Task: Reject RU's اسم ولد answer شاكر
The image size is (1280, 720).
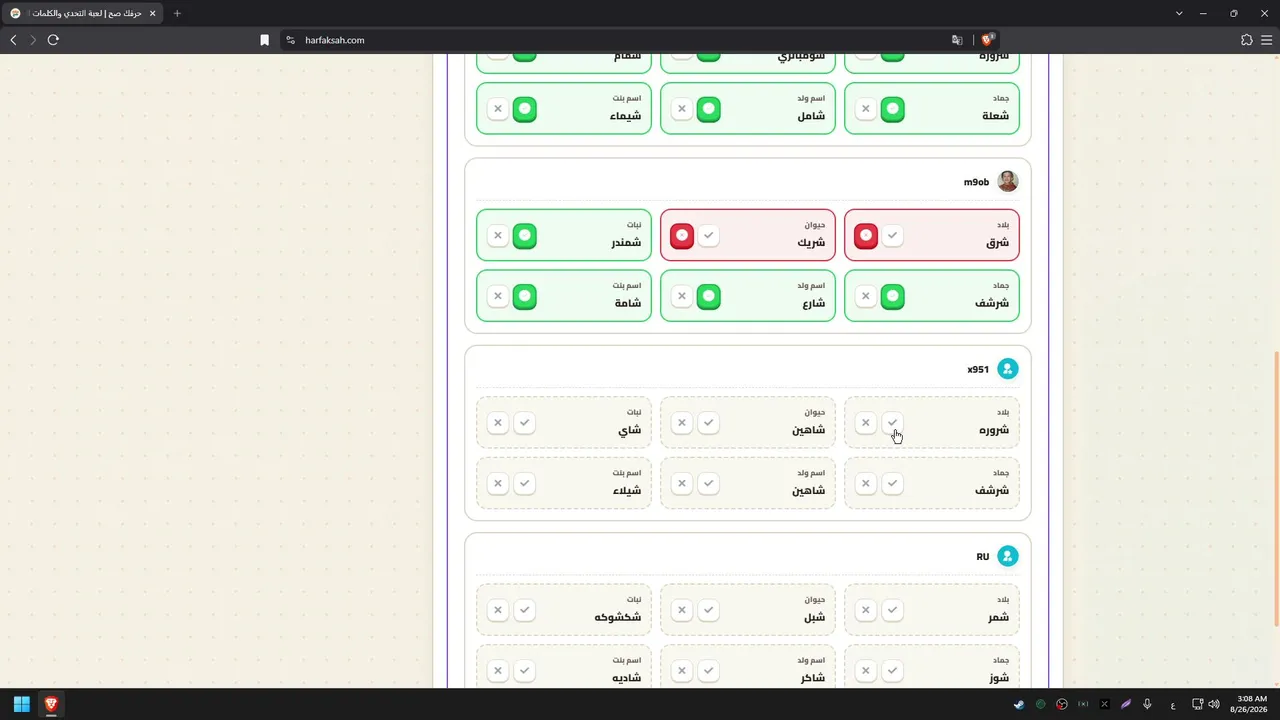Action: (682, 670)
